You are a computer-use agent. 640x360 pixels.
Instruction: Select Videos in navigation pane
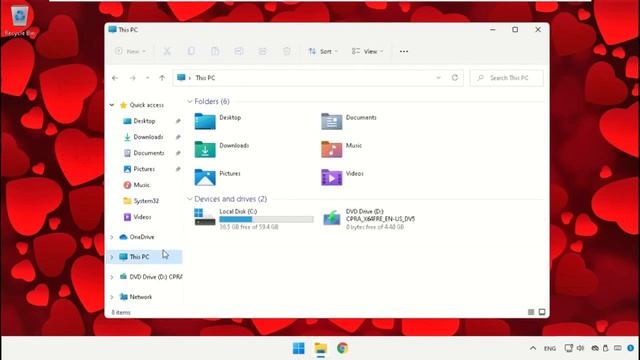click(x=142, y=217)
